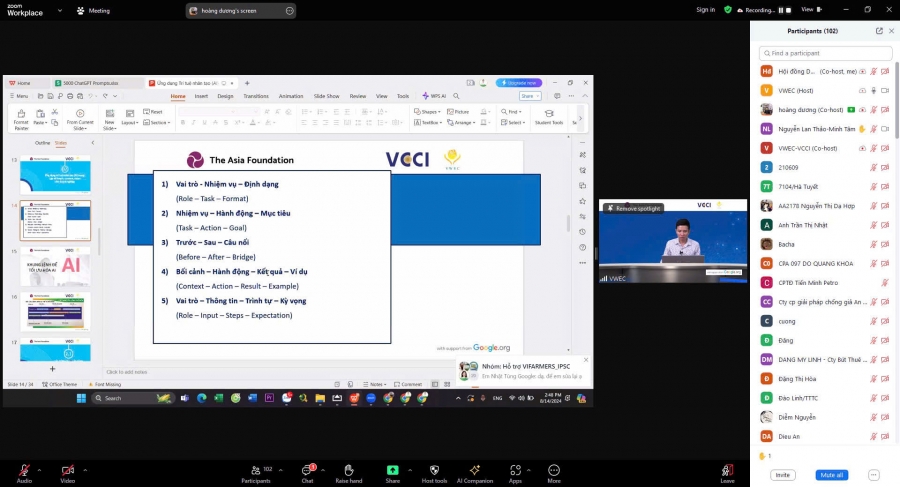Open the AI Companion panel
The height and width of the screenshot is (487, 900).
(474, 470)
